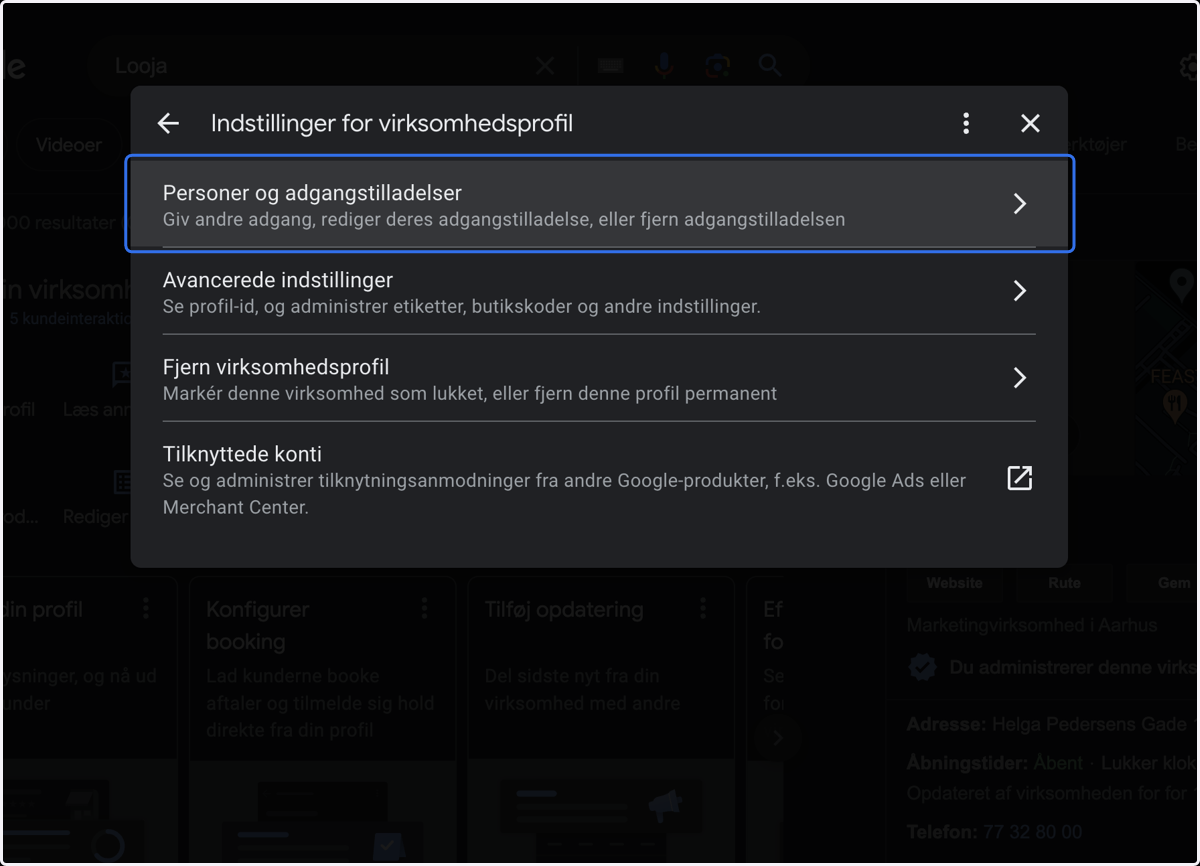The width and height of the screenshot is (1200, 866).
Task: Click the phone number 77 32 80 00
Action: (x=1031, y=832)
